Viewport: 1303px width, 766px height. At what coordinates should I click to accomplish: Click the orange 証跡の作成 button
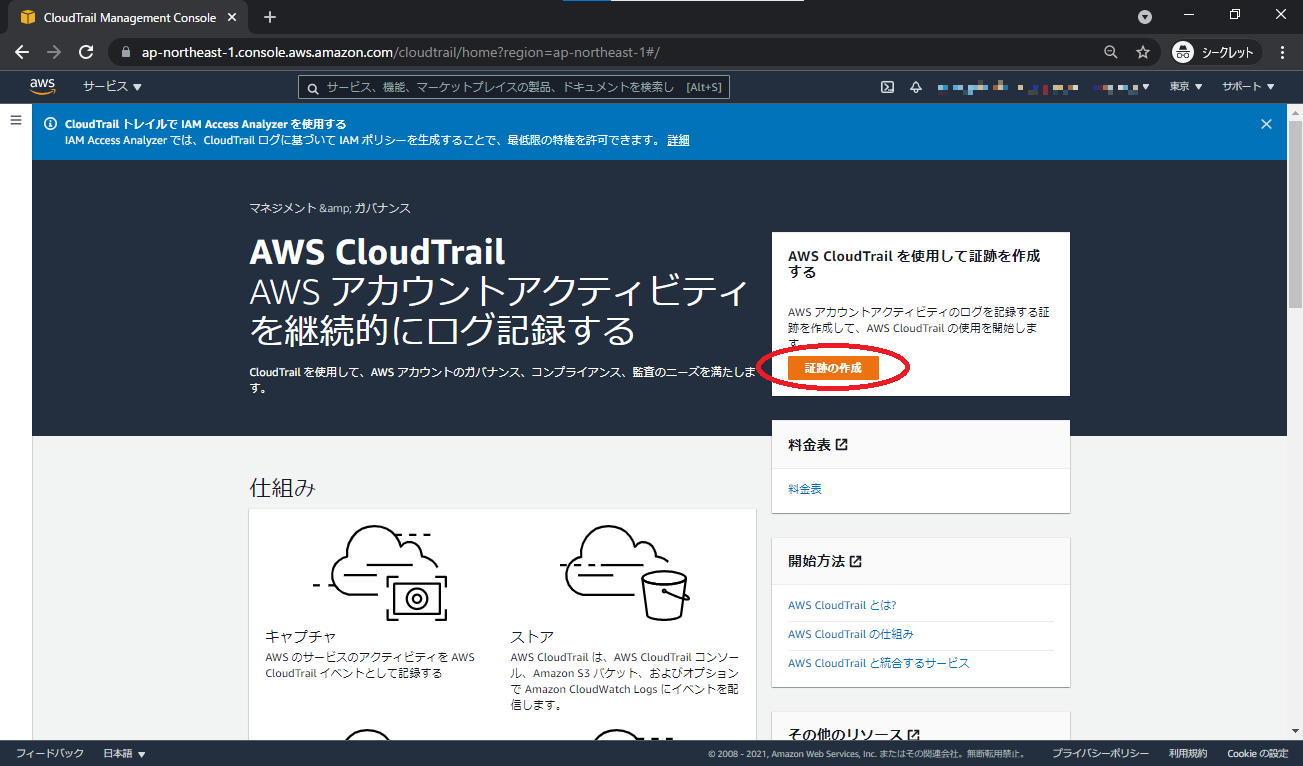click(x=833, y=368)
